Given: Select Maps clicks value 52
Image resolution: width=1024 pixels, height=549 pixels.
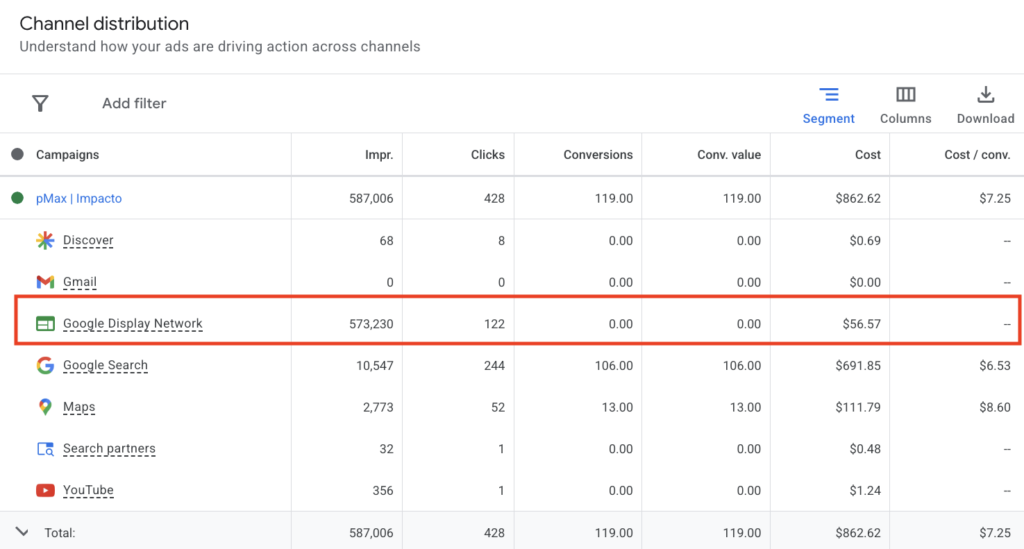Looking at the screenshot, I should pyautogui.click(x=498, y=407).
